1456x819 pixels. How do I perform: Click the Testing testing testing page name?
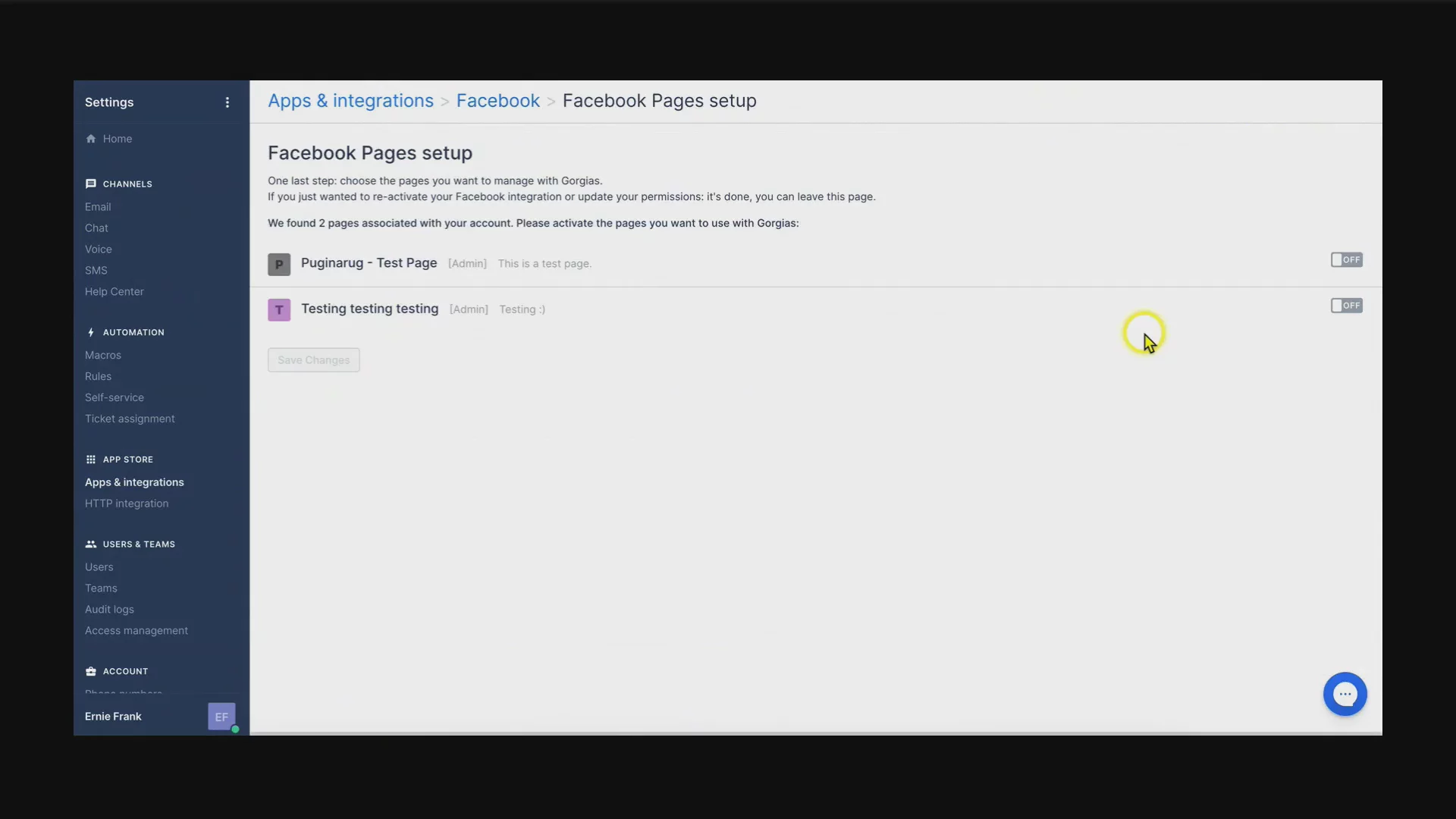(370, 309)
